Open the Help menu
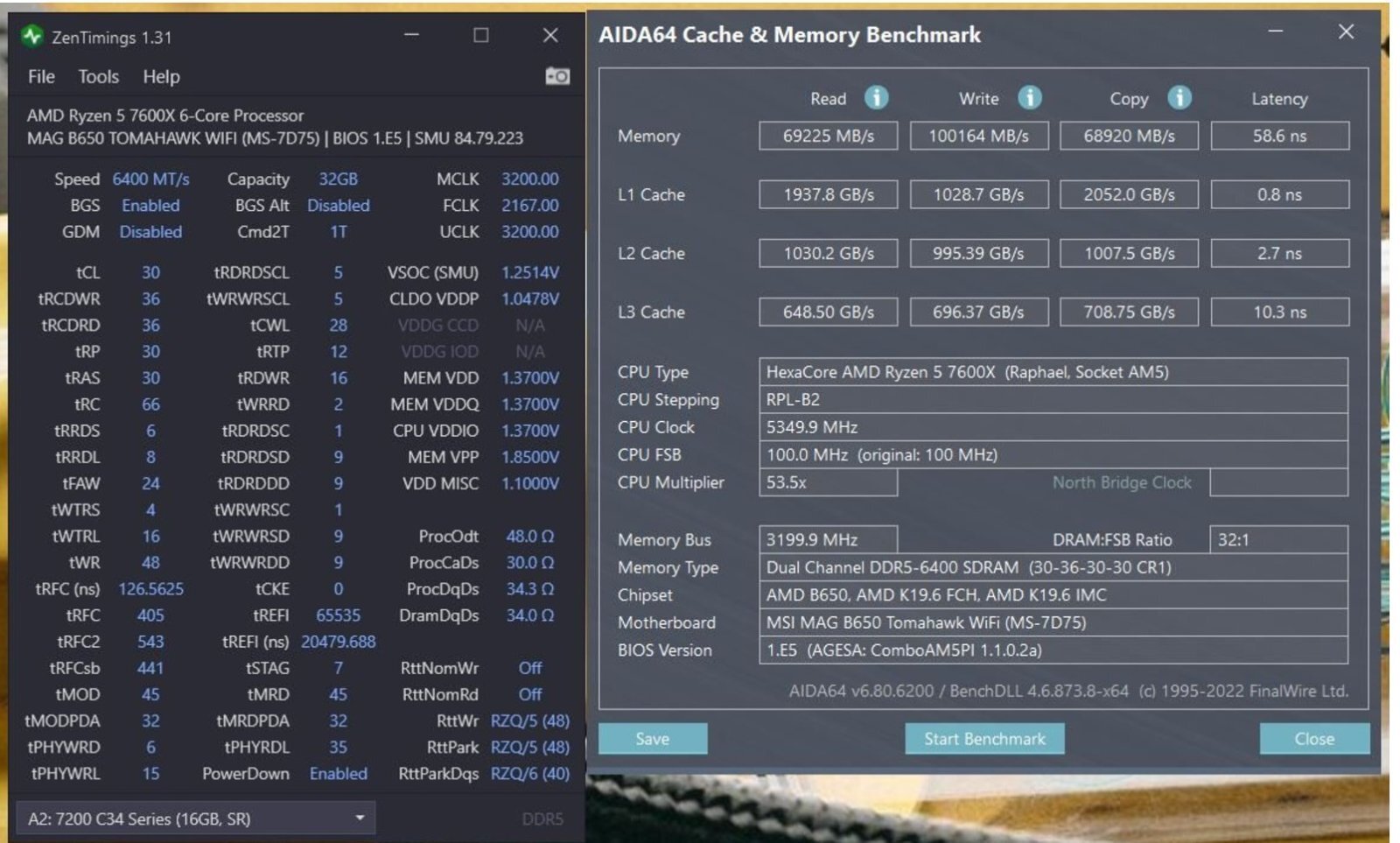1400x843 pixels. click(x=161, y=77)
